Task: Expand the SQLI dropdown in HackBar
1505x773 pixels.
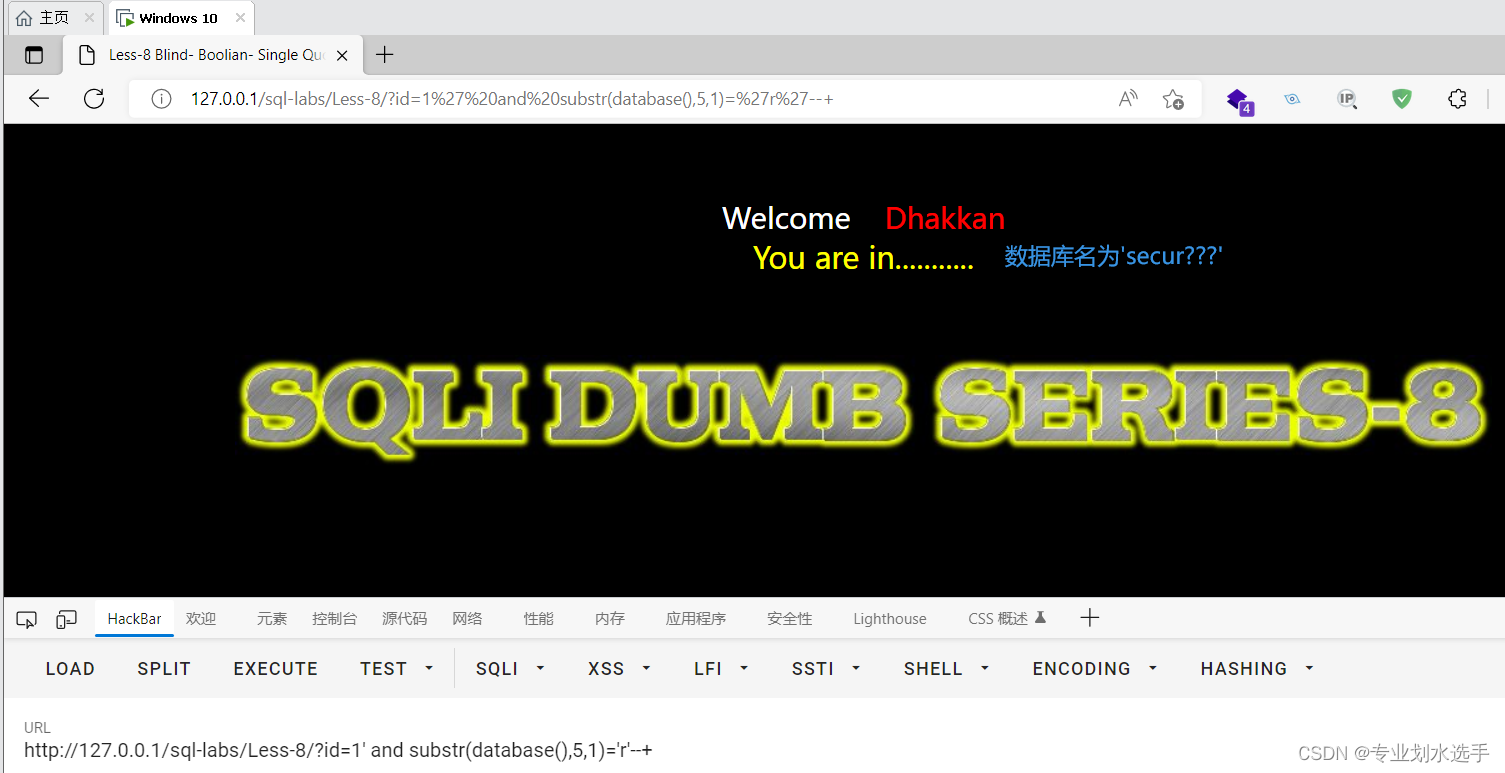Action: [x=510, y=669]
